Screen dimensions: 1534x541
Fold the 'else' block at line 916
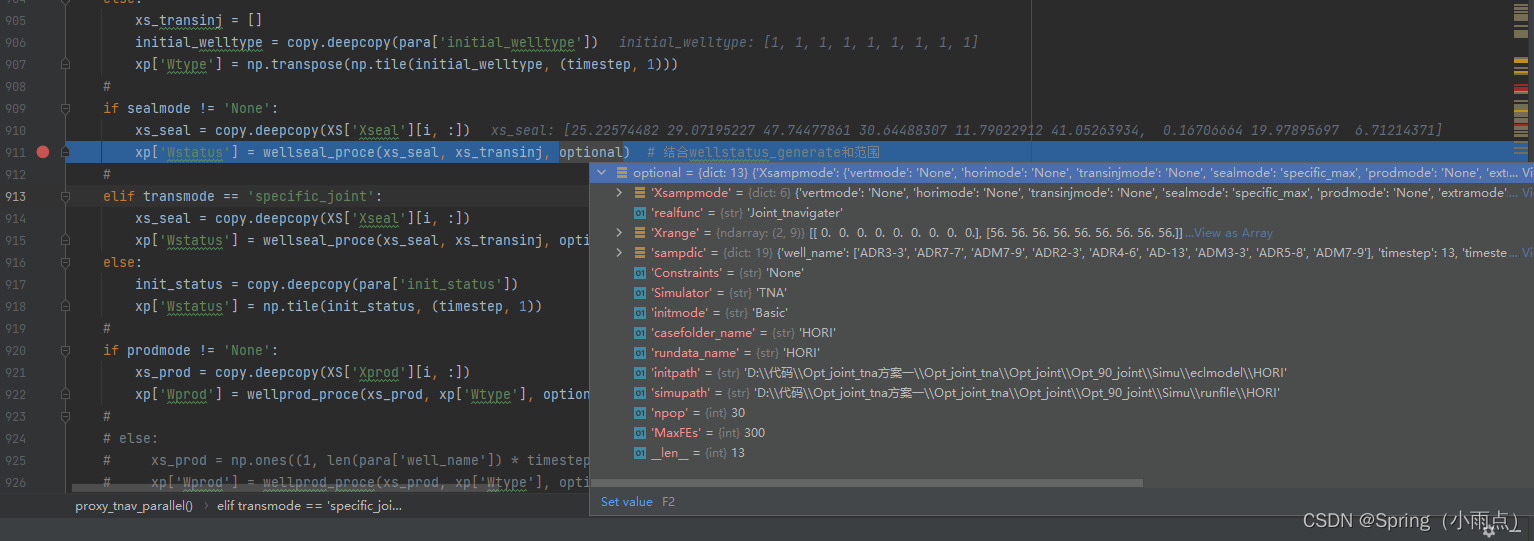[66, 262]
